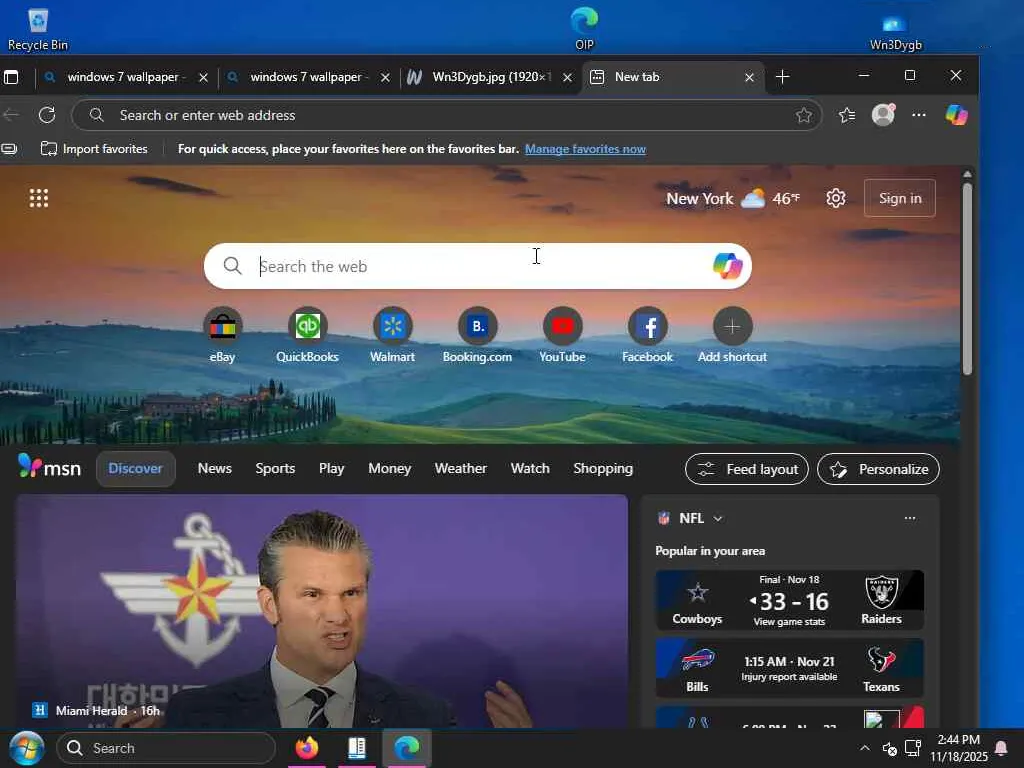Image resolution: width=1024 pixels, height=768 pixels.
Task: Click the page vertical scrollbar
Action: click(x=967, y=279)
